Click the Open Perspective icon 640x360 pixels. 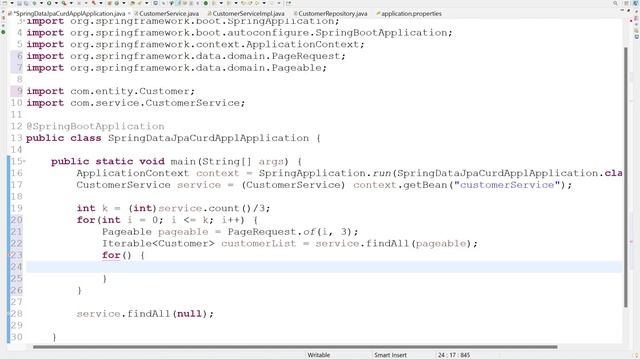(x=627, y=3)
